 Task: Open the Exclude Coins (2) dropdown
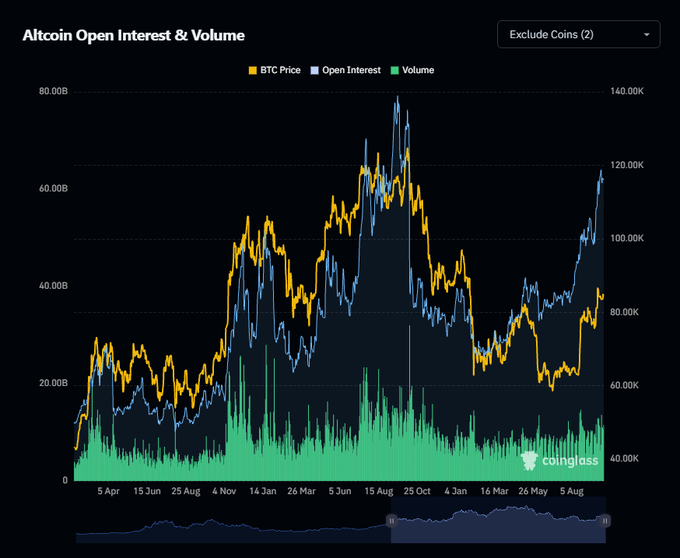(x=579, y=34)
